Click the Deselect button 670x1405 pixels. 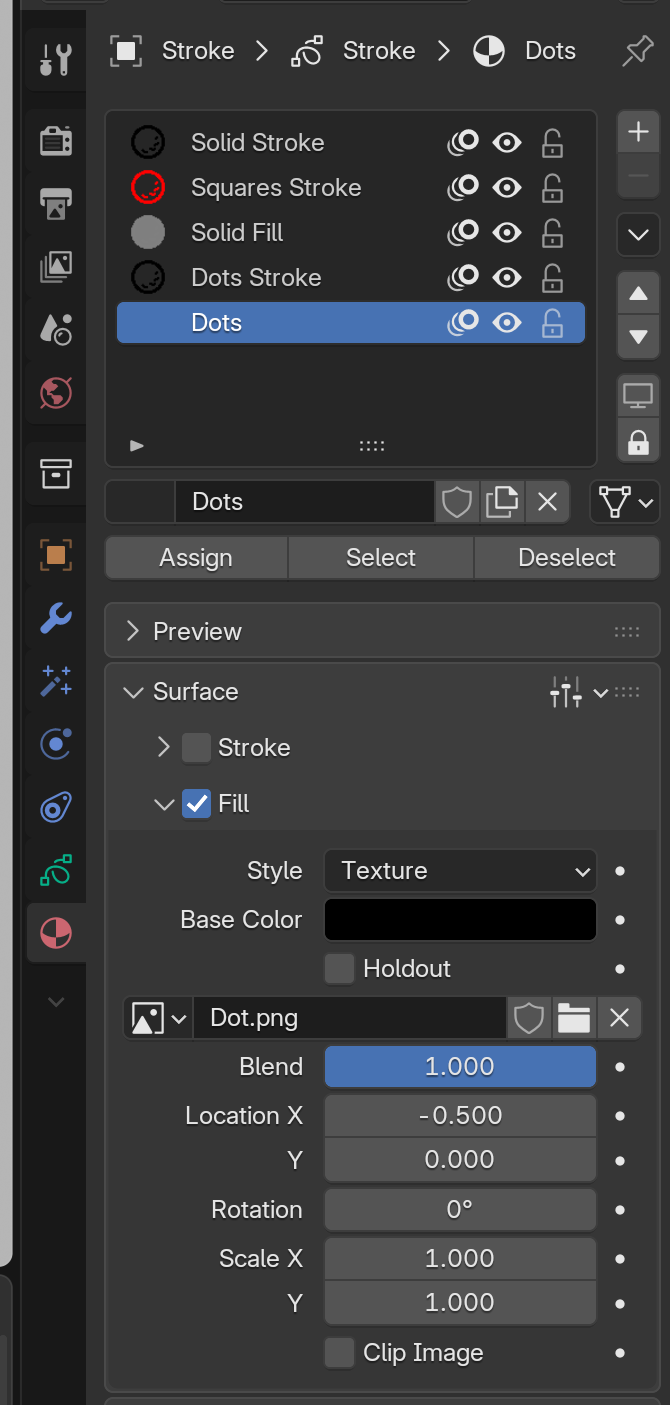(x=567, y=558)
